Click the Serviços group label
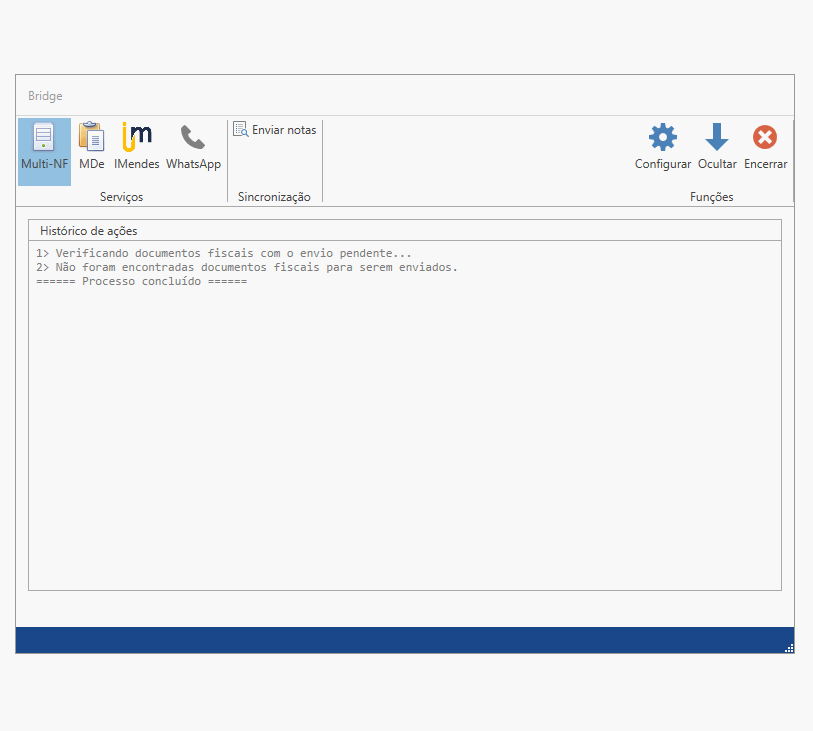Viewport: 813px width, 731px height. coord(121,197)
